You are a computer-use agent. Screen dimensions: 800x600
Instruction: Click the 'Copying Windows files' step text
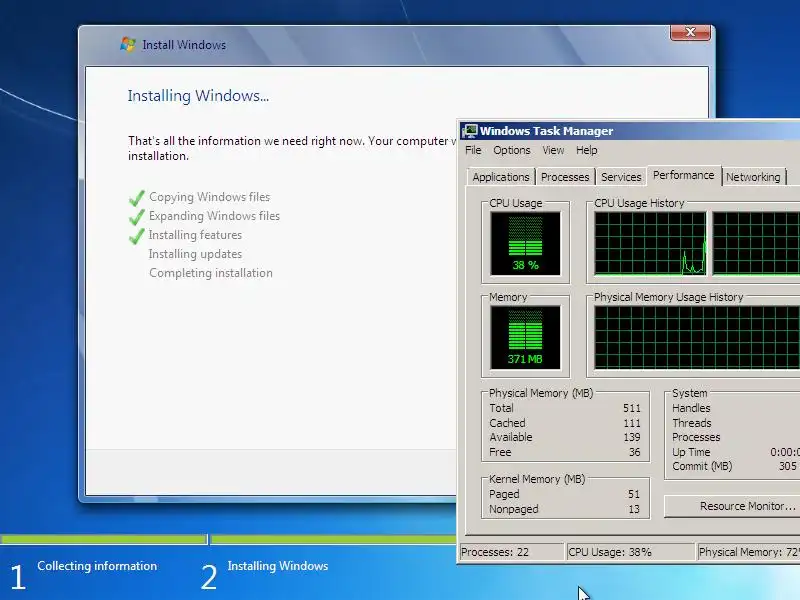(209, 197)
